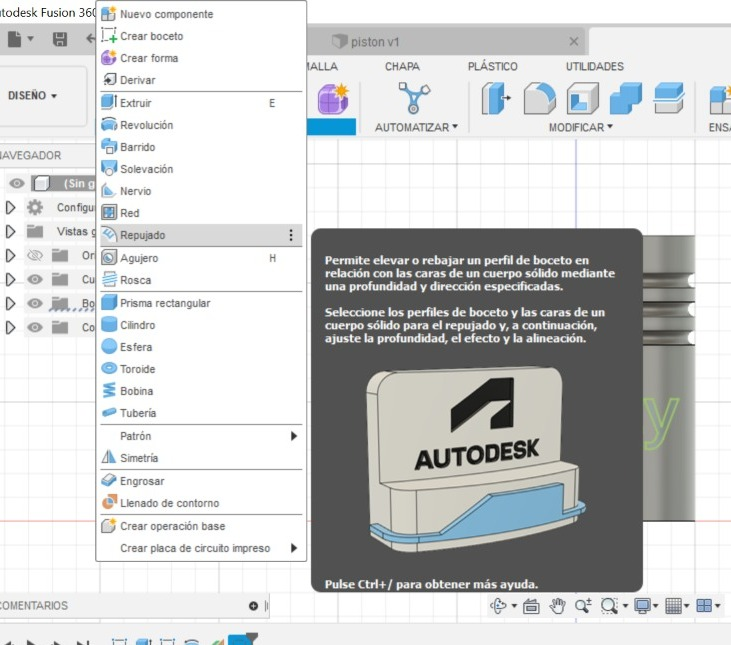Expand the Patrón submenu
This screenshot has width=731, height=645.
(201, 436)
